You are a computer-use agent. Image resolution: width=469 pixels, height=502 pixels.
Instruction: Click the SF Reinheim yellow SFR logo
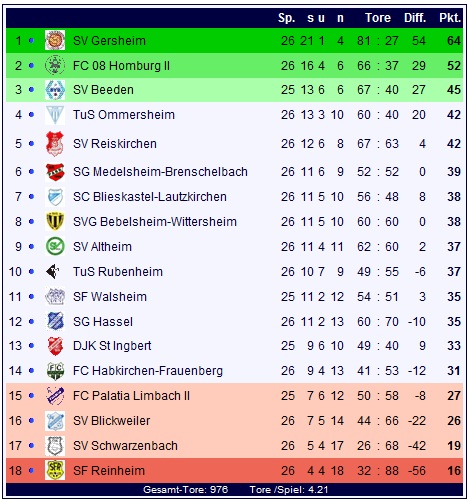pos(55,470)
